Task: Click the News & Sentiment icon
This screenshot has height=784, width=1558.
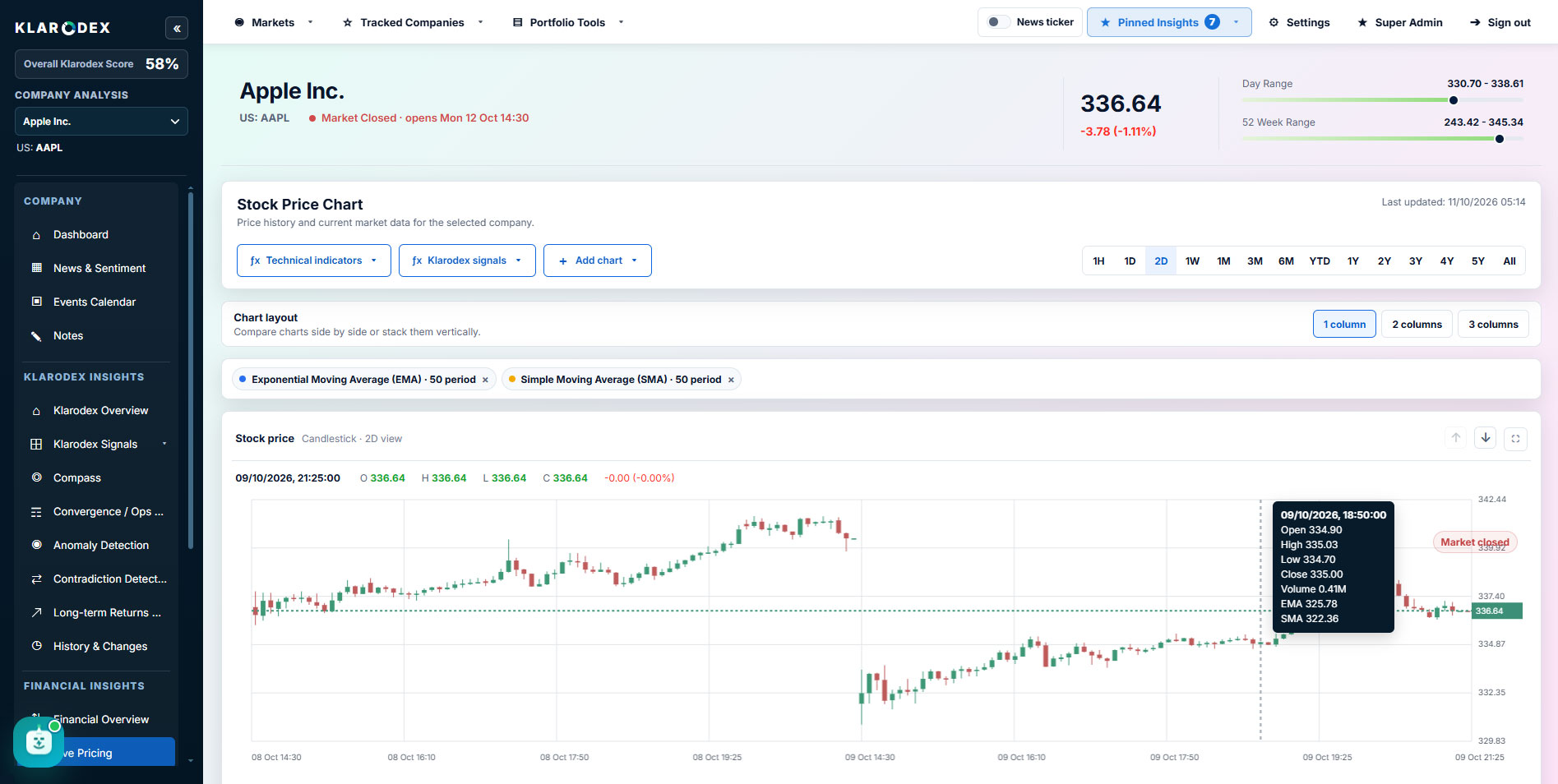Action: 36,268
